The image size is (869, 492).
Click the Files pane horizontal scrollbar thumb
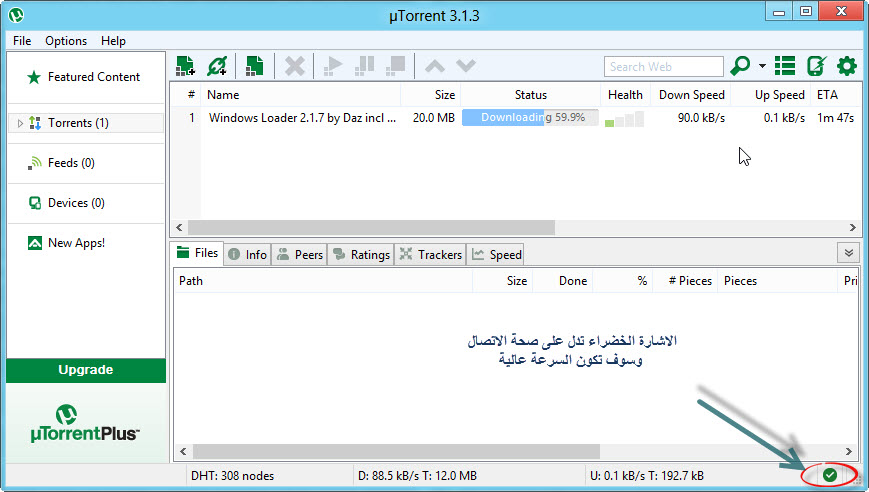click(x=396, y=451)
